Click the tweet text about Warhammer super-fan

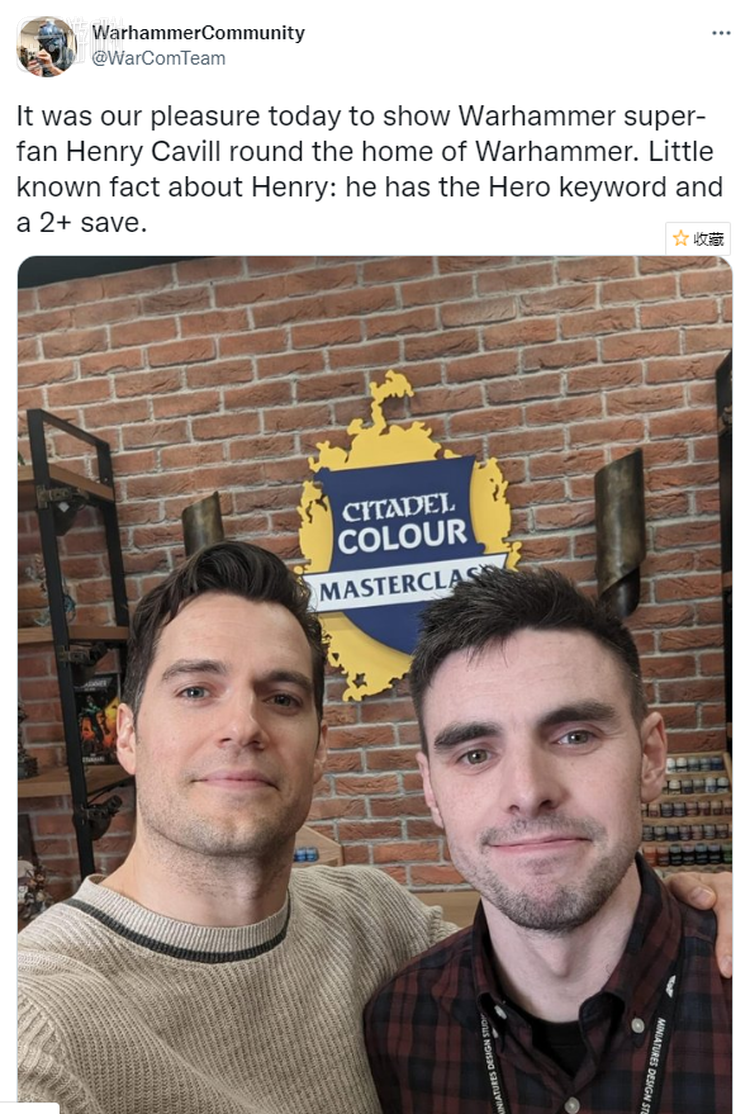pos(369,169)
